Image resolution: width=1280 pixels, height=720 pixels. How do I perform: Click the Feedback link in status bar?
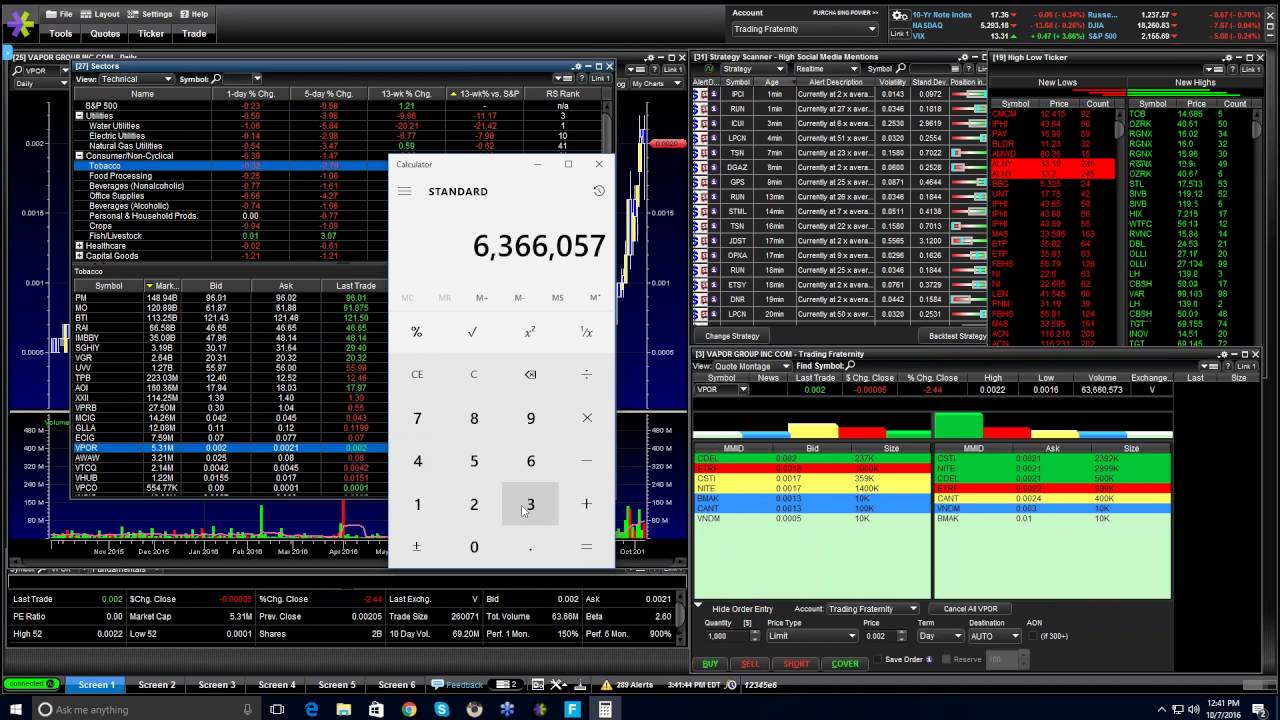458,685
